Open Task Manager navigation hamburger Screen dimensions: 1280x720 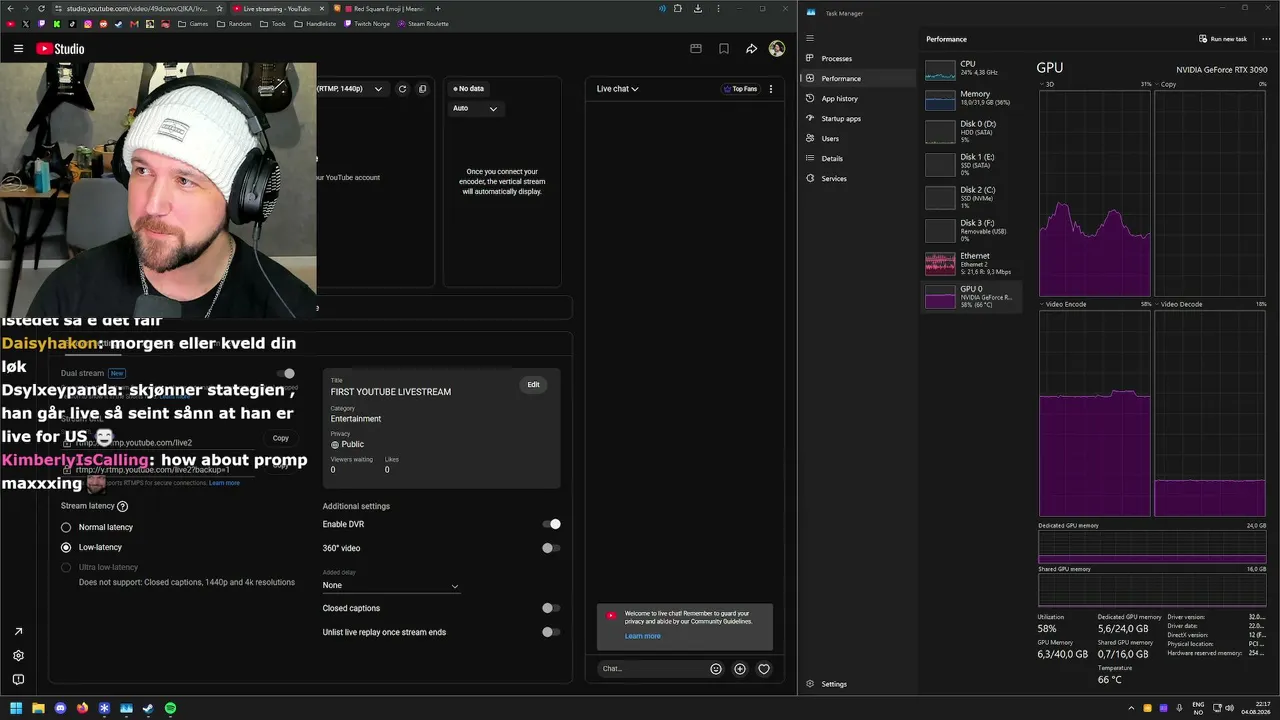(810, 38)
